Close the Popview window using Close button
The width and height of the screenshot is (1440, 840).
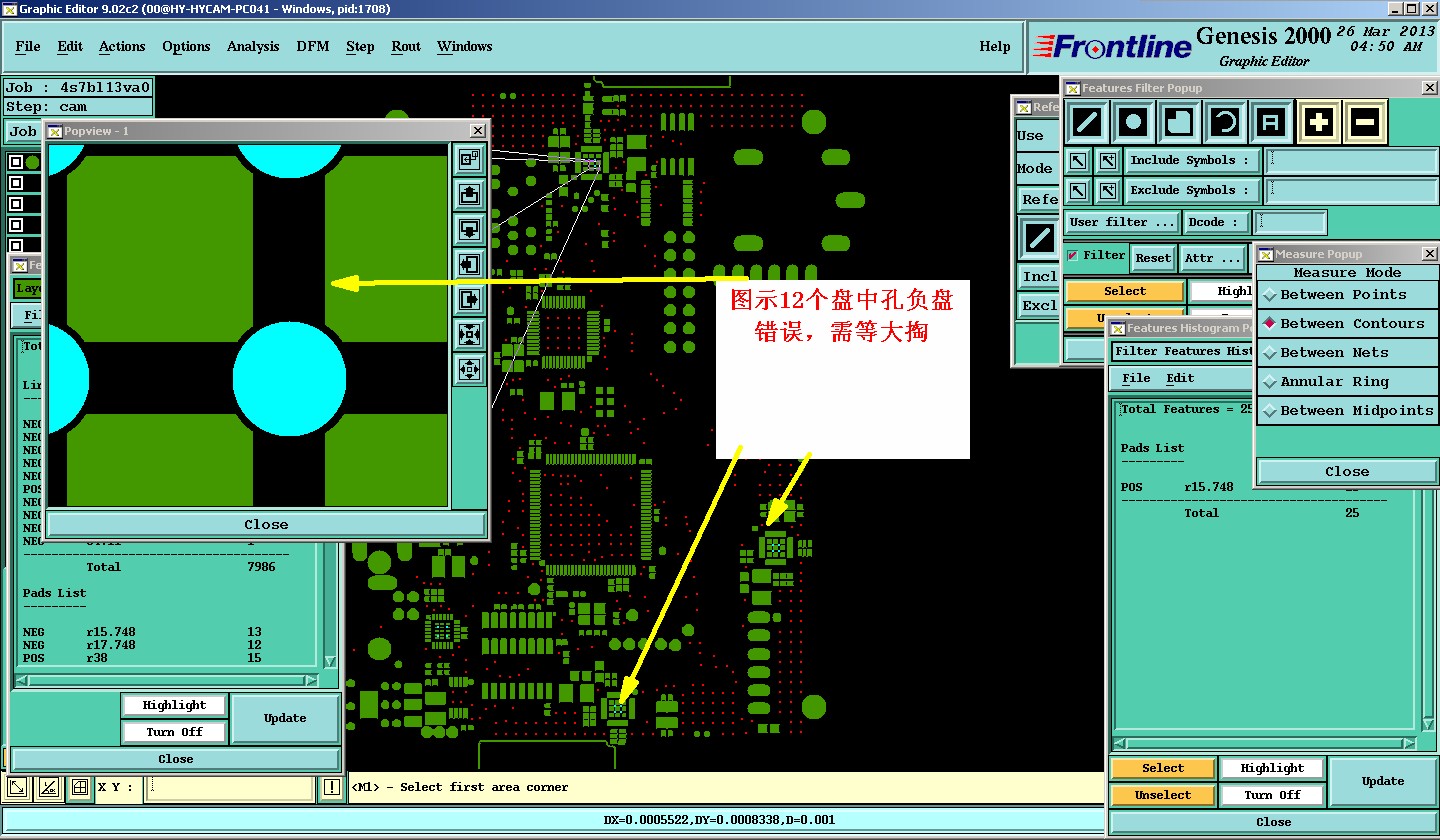[266, 525]
